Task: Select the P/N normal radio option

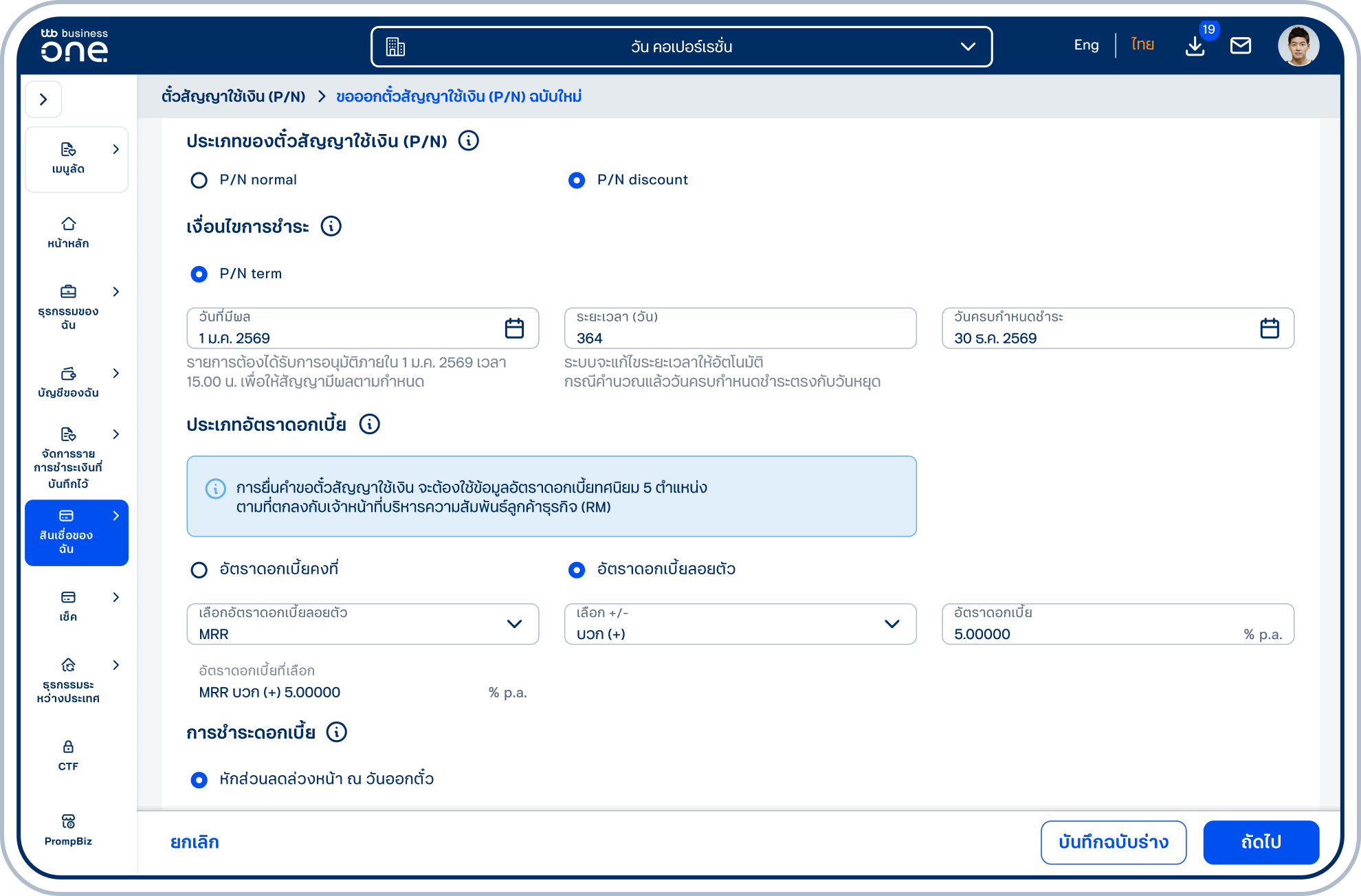Action: click(199, 180)
